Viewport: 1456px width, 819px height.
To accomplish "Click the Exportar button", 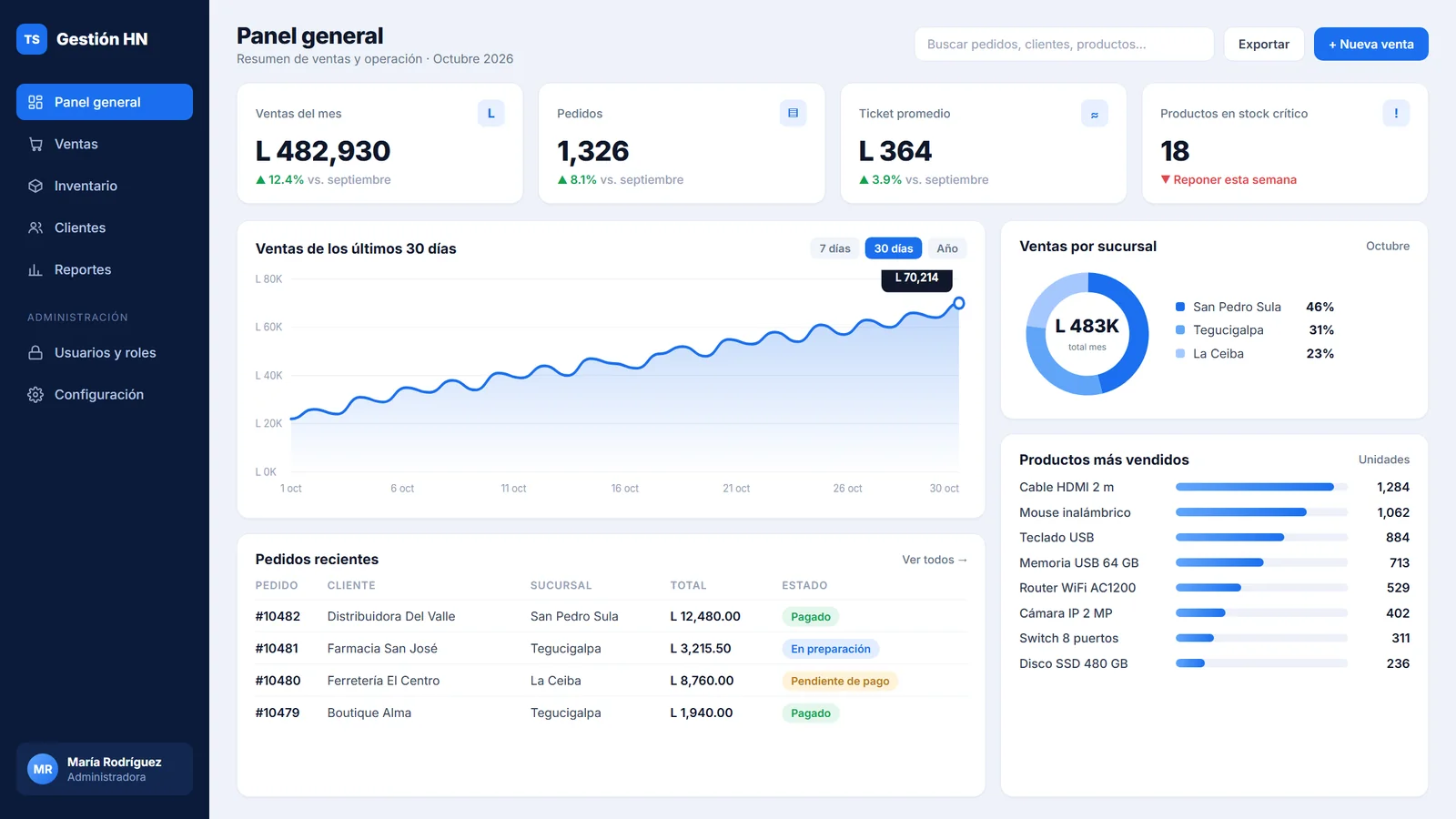I will (1264, 44).
